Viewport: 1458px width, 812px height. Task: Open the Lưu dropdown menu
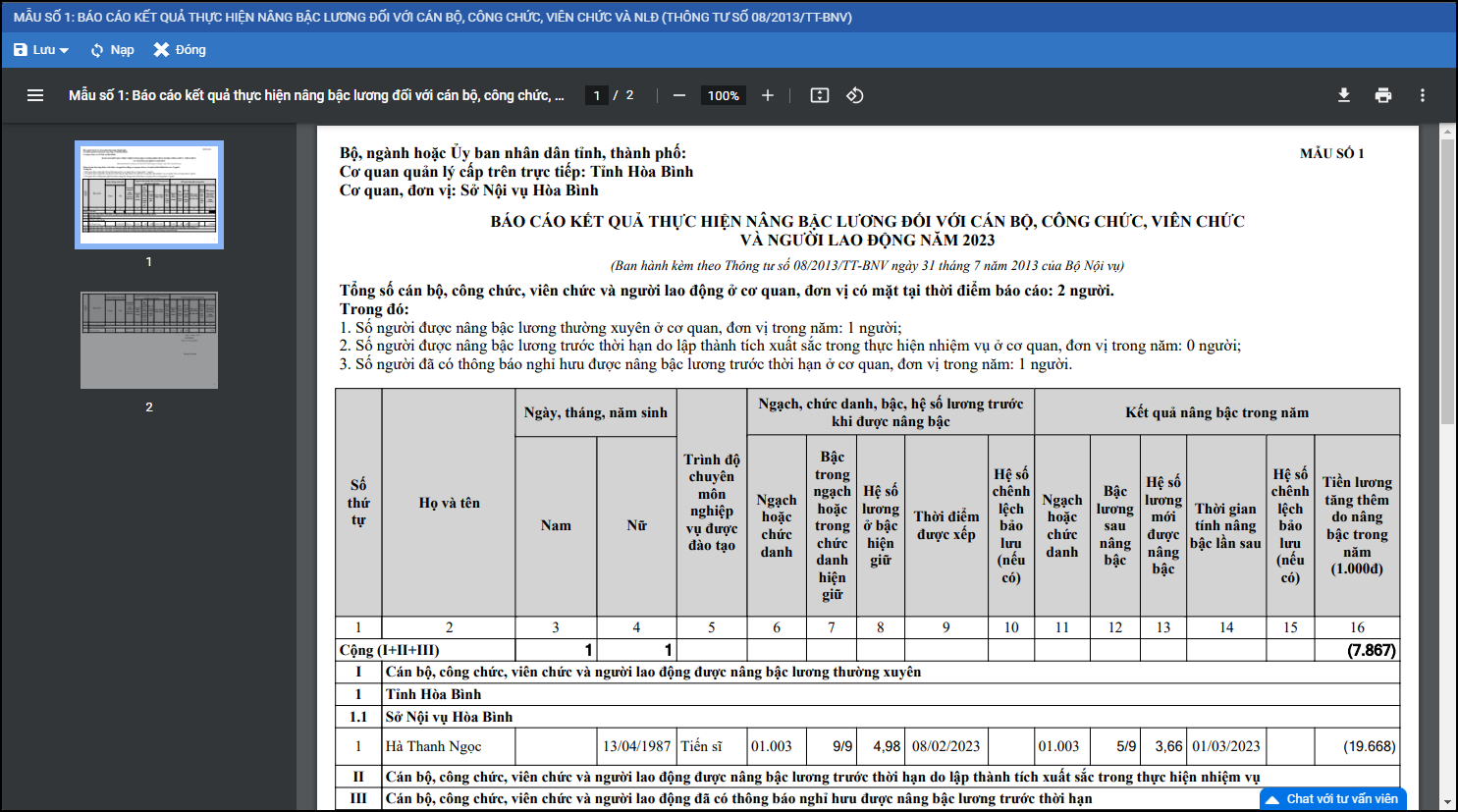[x=41, y=50]
